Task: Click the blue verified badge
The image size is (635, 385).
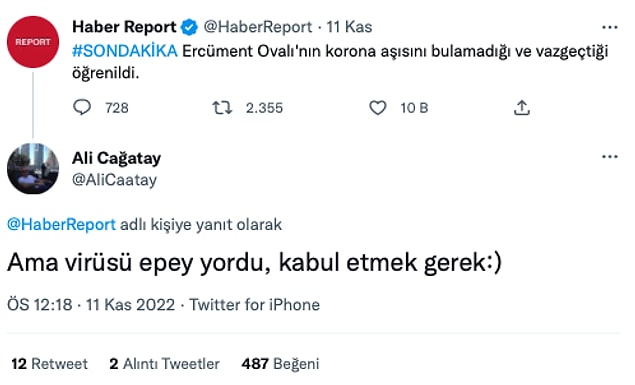Action: tap(189, 27)
